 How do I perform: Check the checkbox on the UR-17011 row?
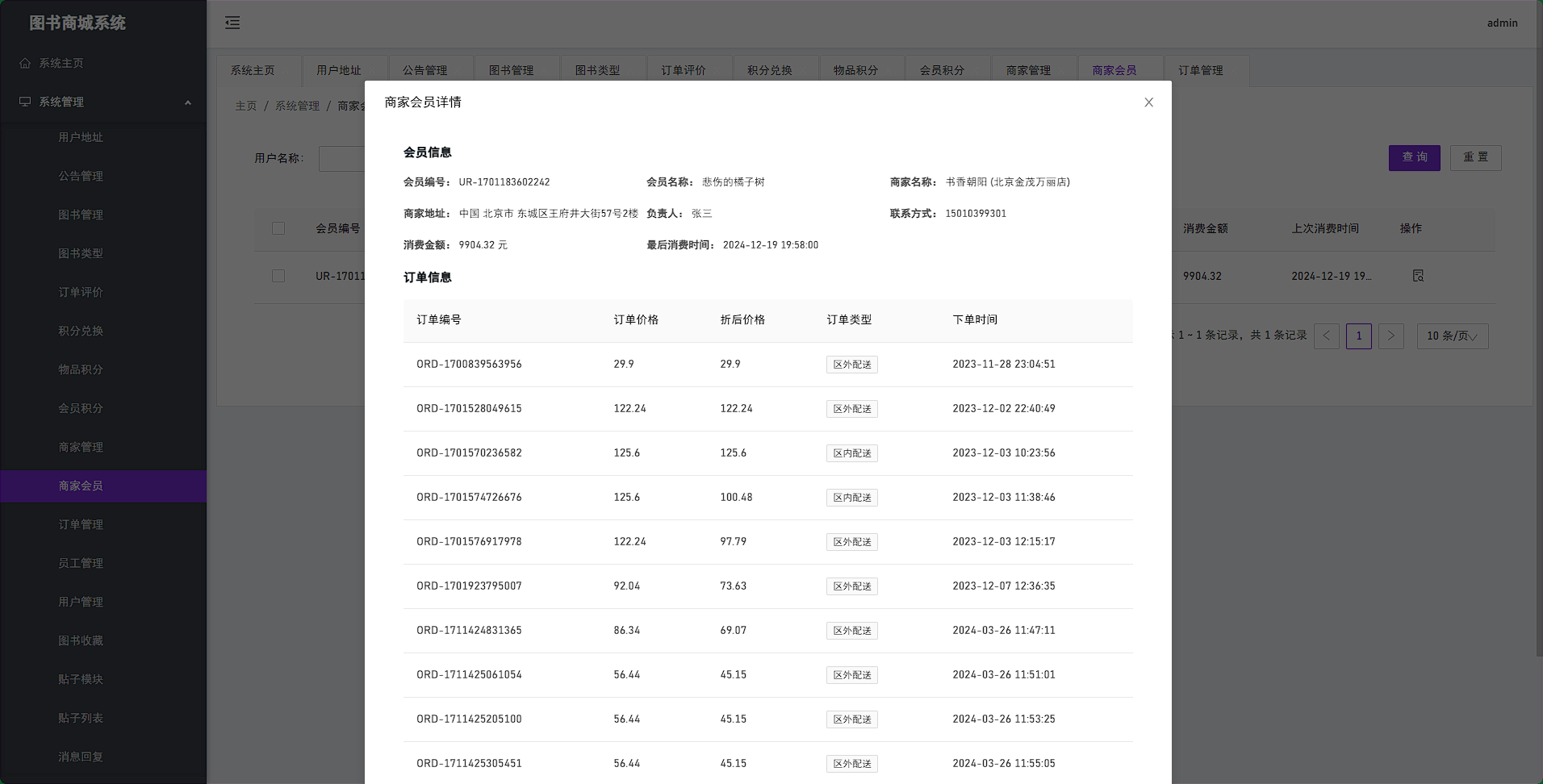click(278, 276)
